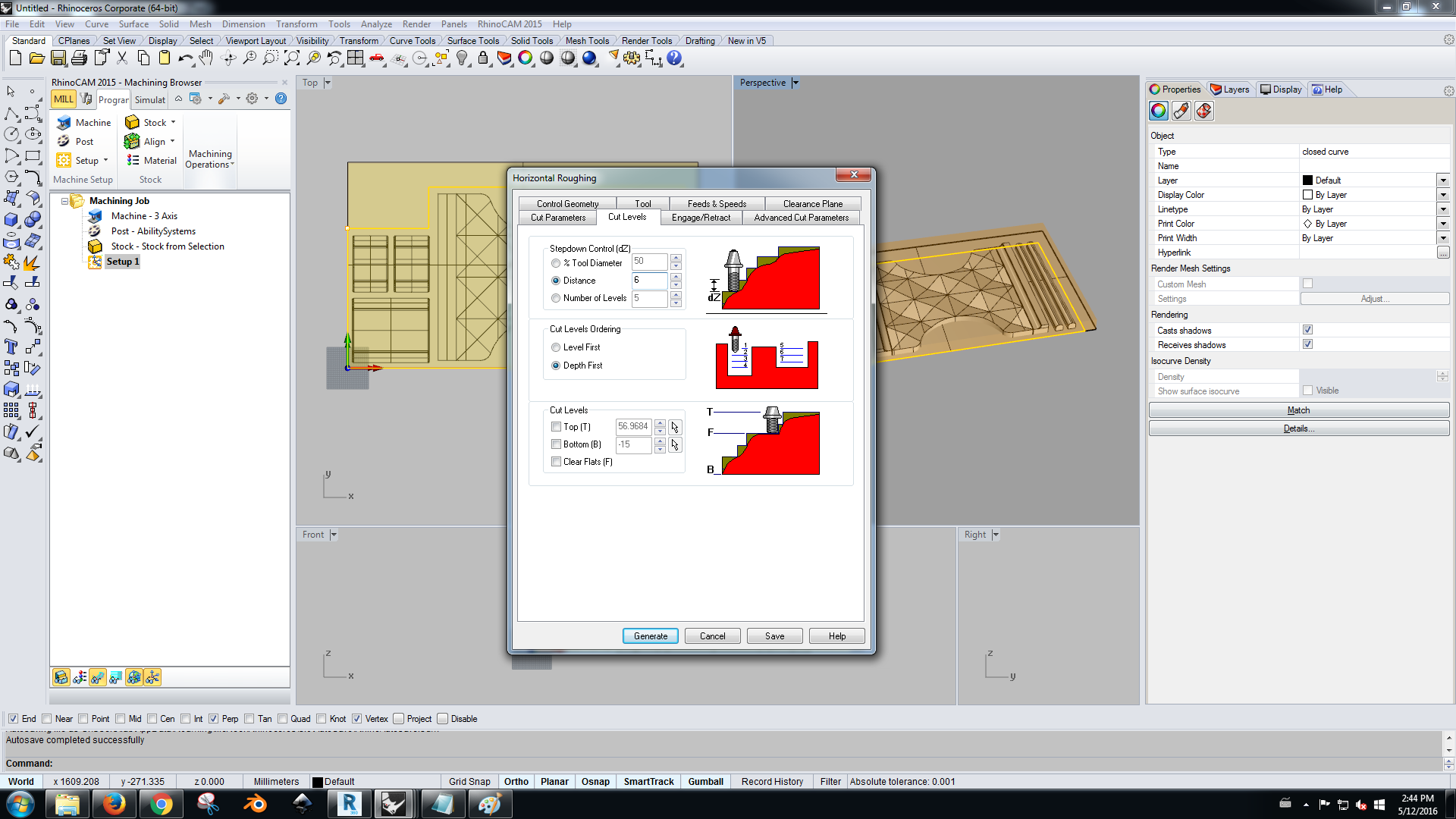The height and width of the screenshot is (819, 1456).
Task: Click the light bulb Hide icon
Action: [462, 58]
